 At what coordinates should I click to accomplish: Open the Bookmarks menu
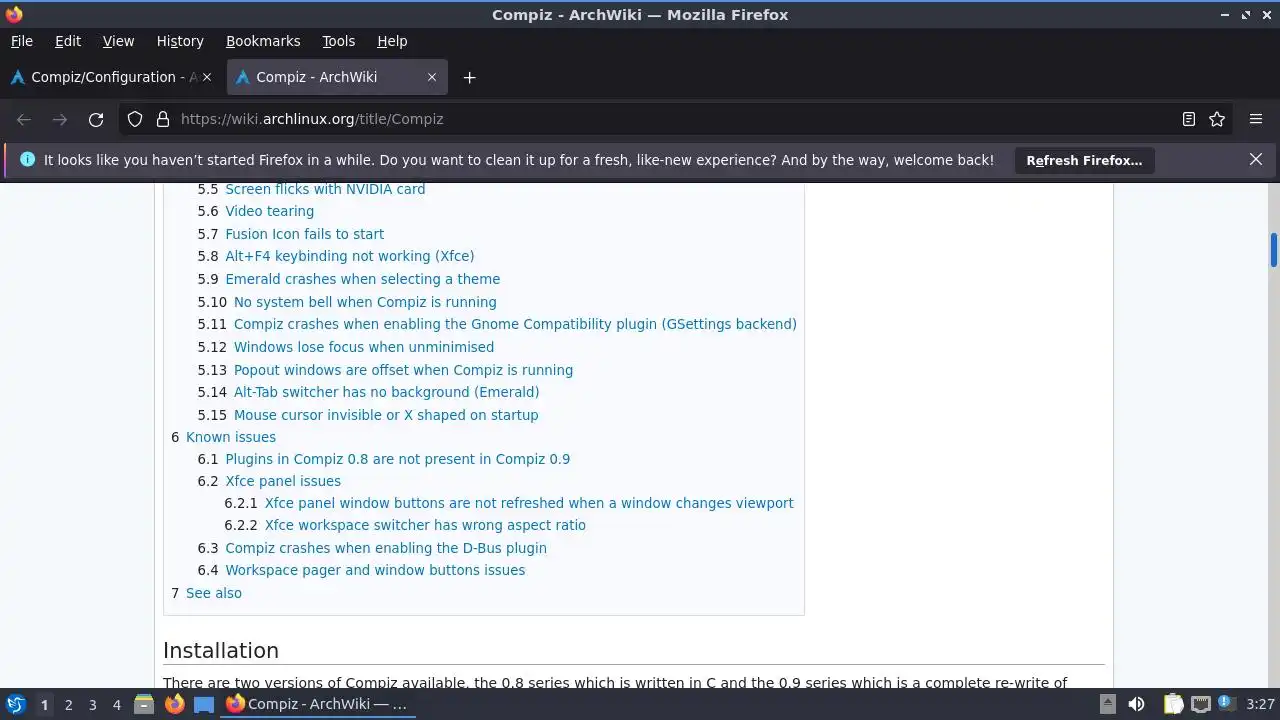(263, 41)
